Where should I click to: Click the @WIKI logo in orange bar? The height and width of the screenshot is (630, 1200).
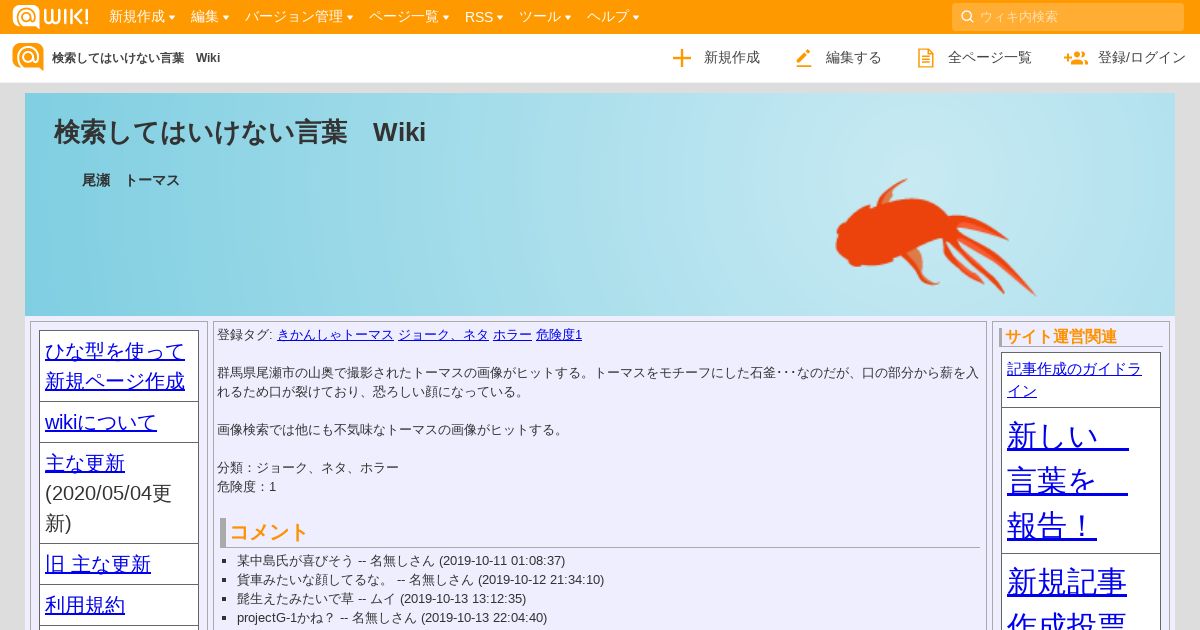tap(51, 17)
